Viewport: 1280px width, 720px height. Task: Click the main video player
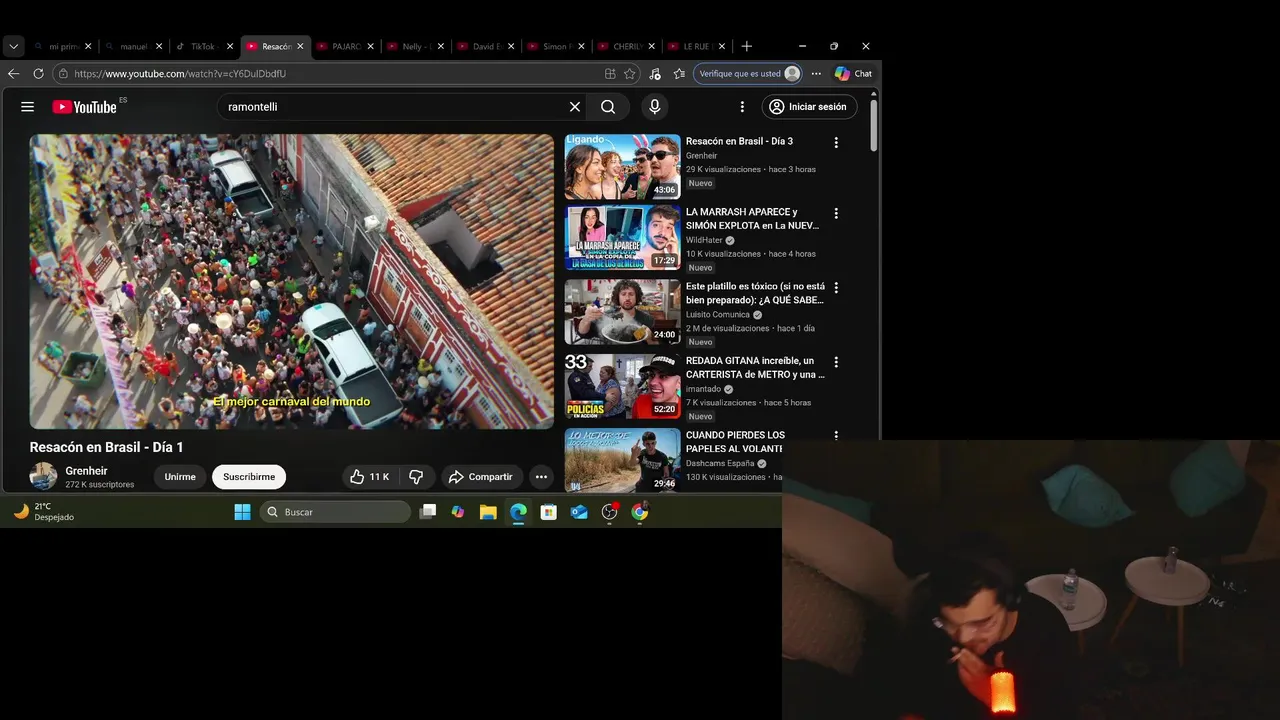point(292,282)
